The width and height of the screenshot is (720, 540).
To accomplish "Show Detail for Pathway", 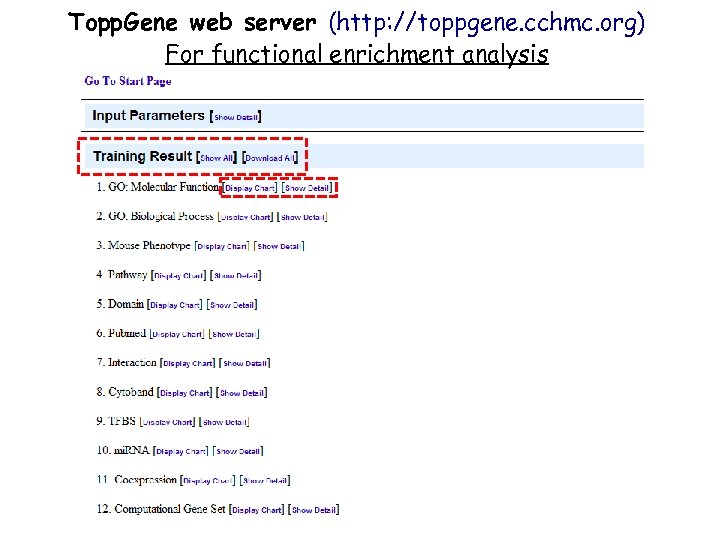I will [x=236, y=276].
